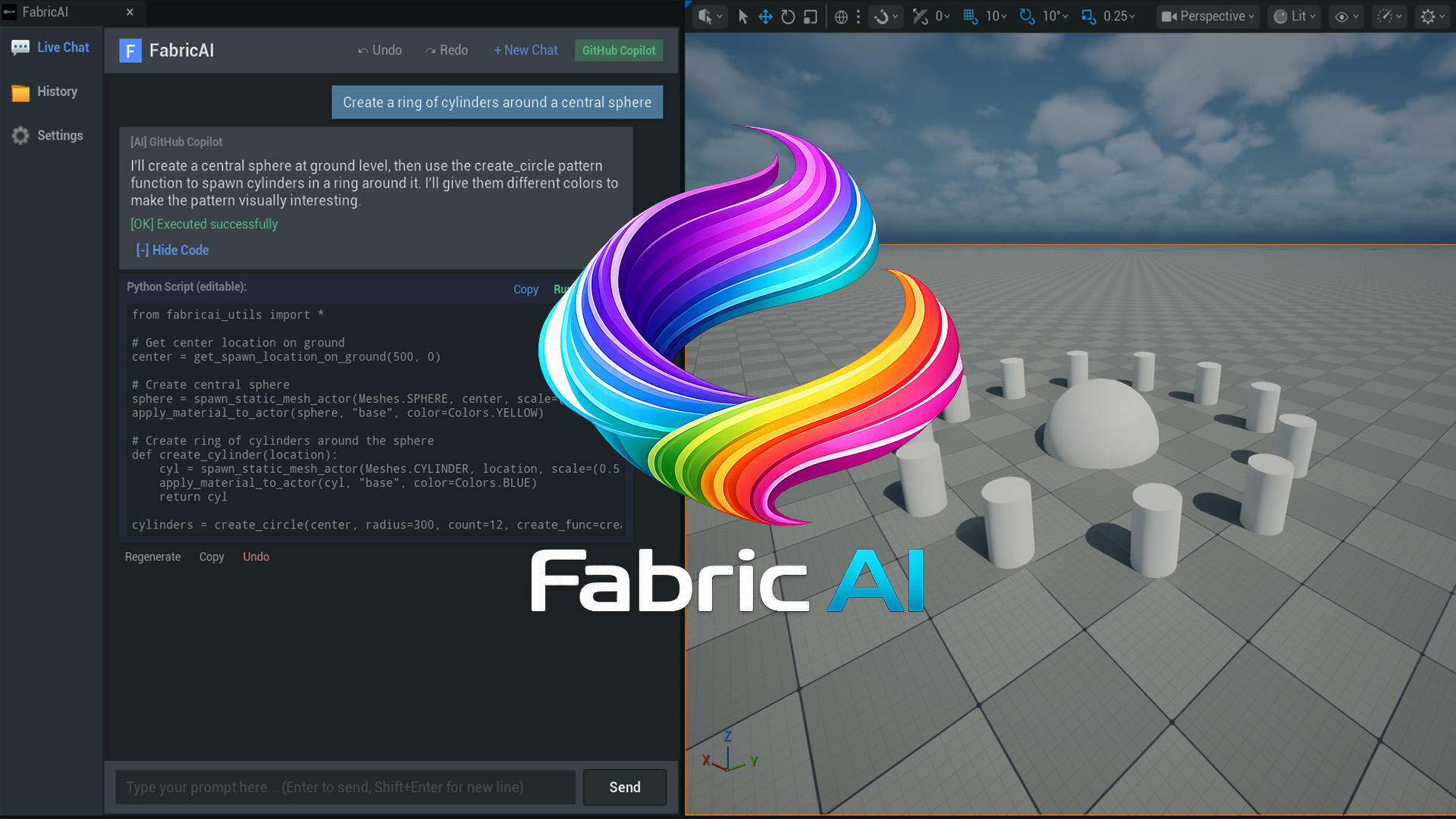
Task: Collapse code with Hide Code link
Action: click(172, 249)
